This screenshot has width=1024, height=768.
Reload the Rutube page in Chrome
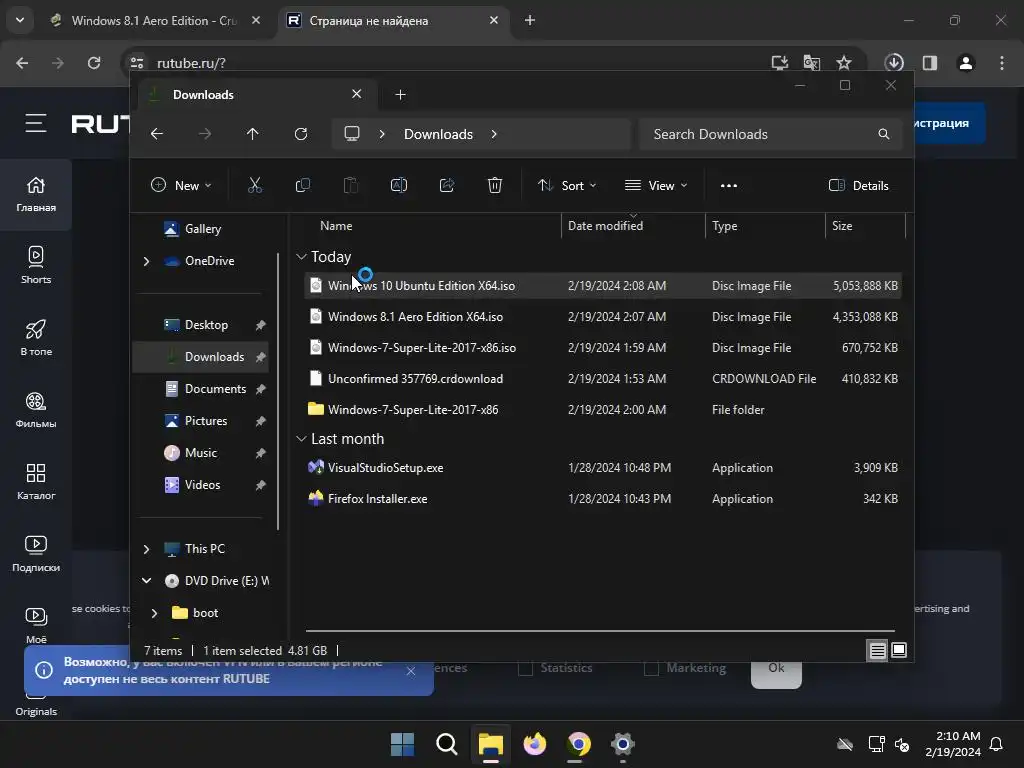tap(94, 63)
